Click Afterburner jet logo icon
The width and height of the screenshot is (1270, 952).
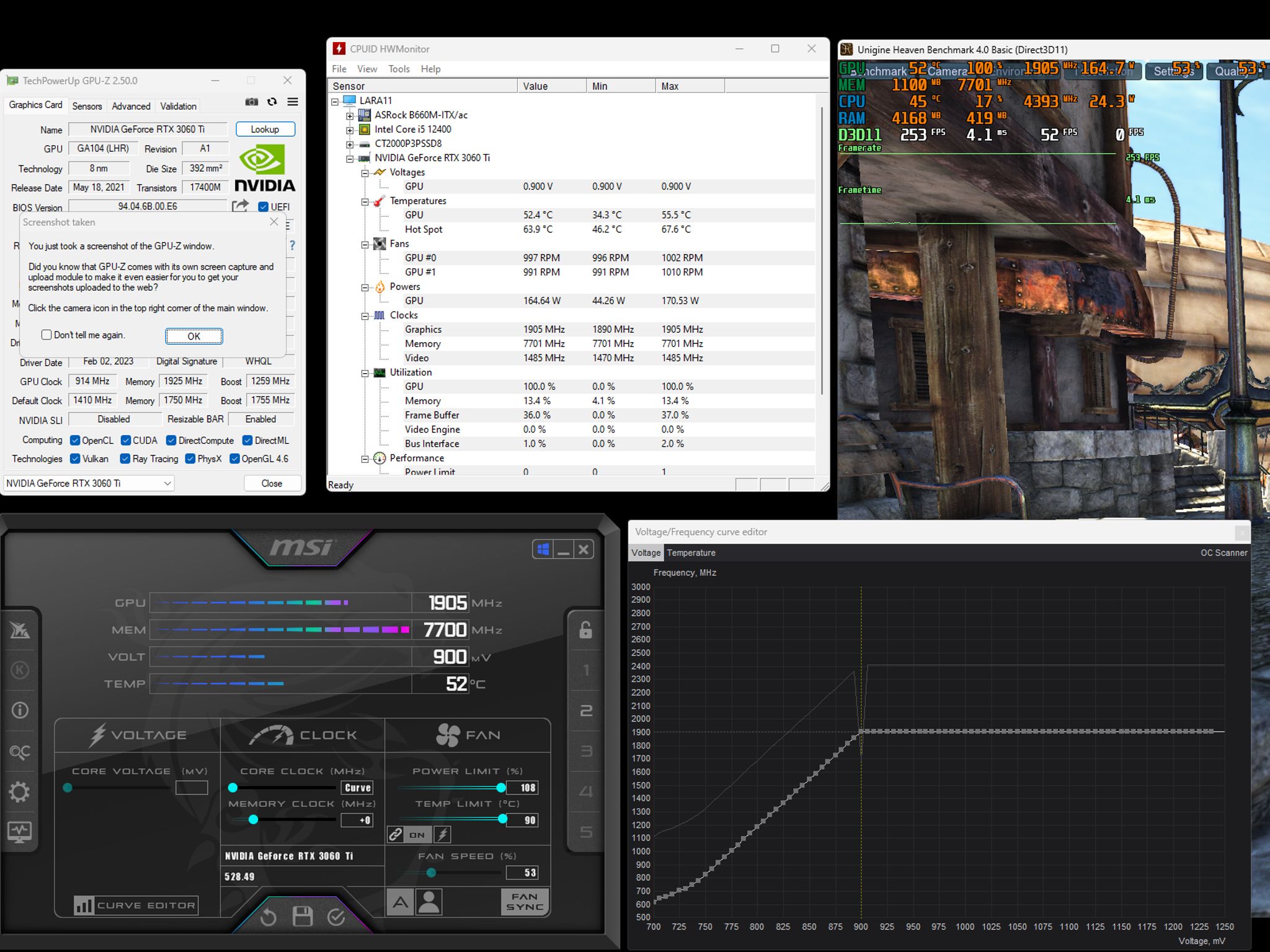20,630
